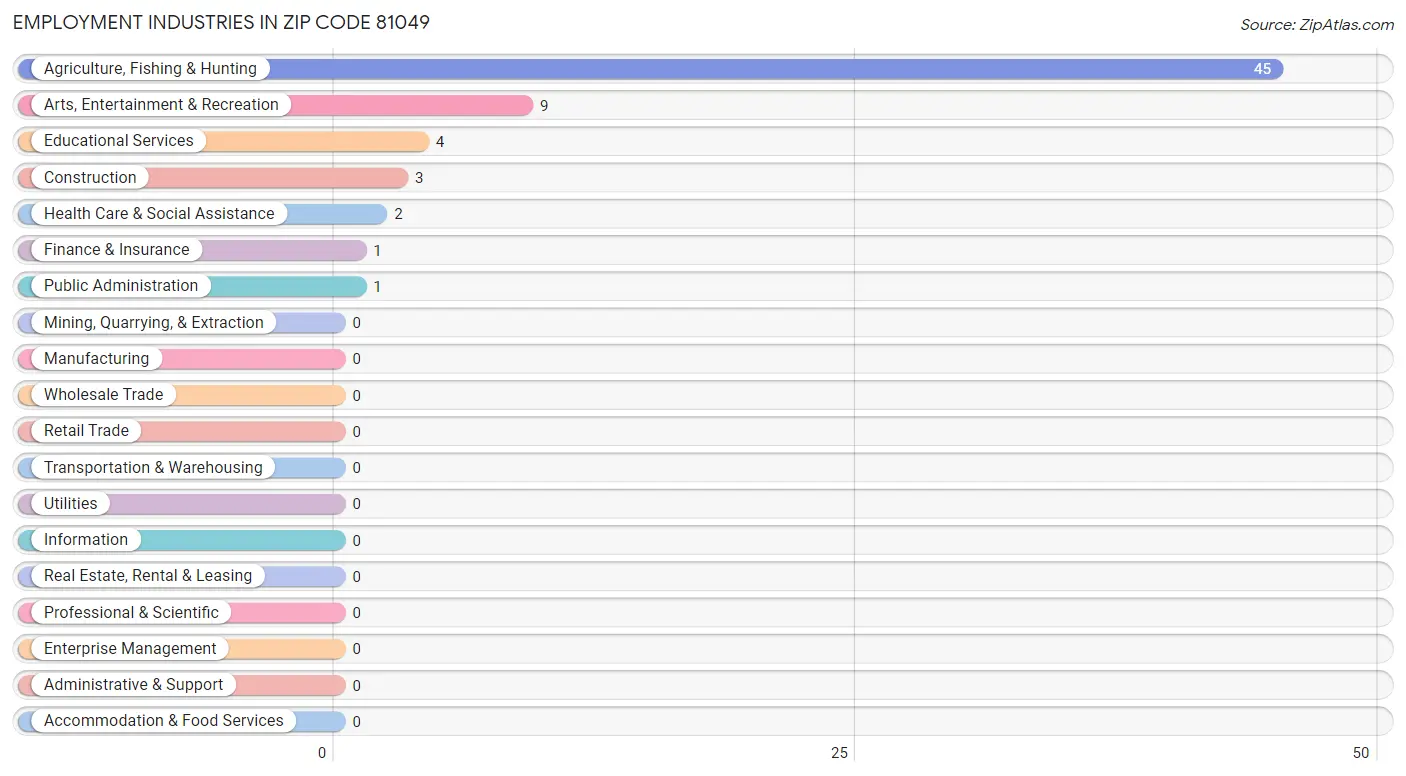Click the Health Care & Social Assistance label

point(159,214)
